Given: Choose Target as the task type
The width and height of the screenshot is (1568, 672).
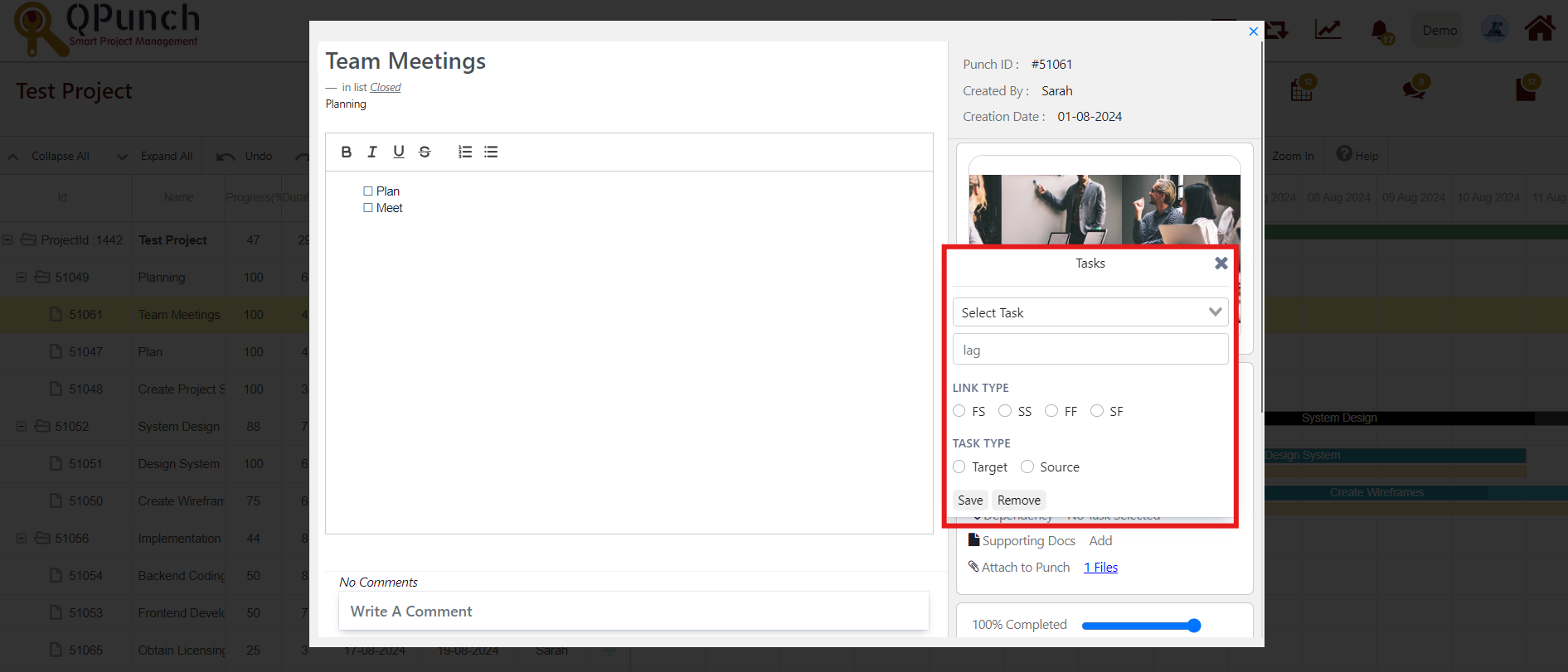Looking at the screenshot, I should [959, 467].
